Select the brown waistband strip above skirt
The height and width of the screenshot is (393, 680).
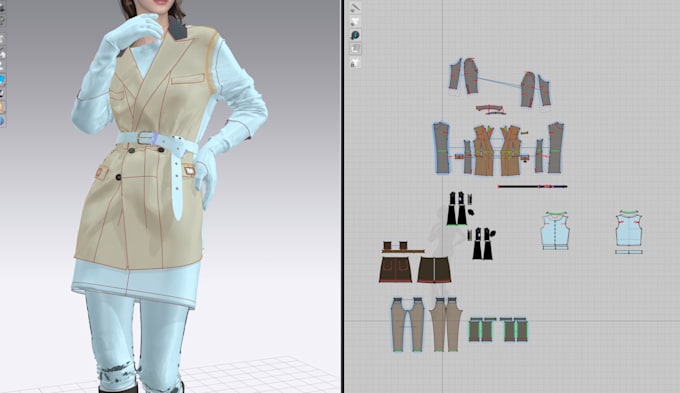tap(403, 251)
